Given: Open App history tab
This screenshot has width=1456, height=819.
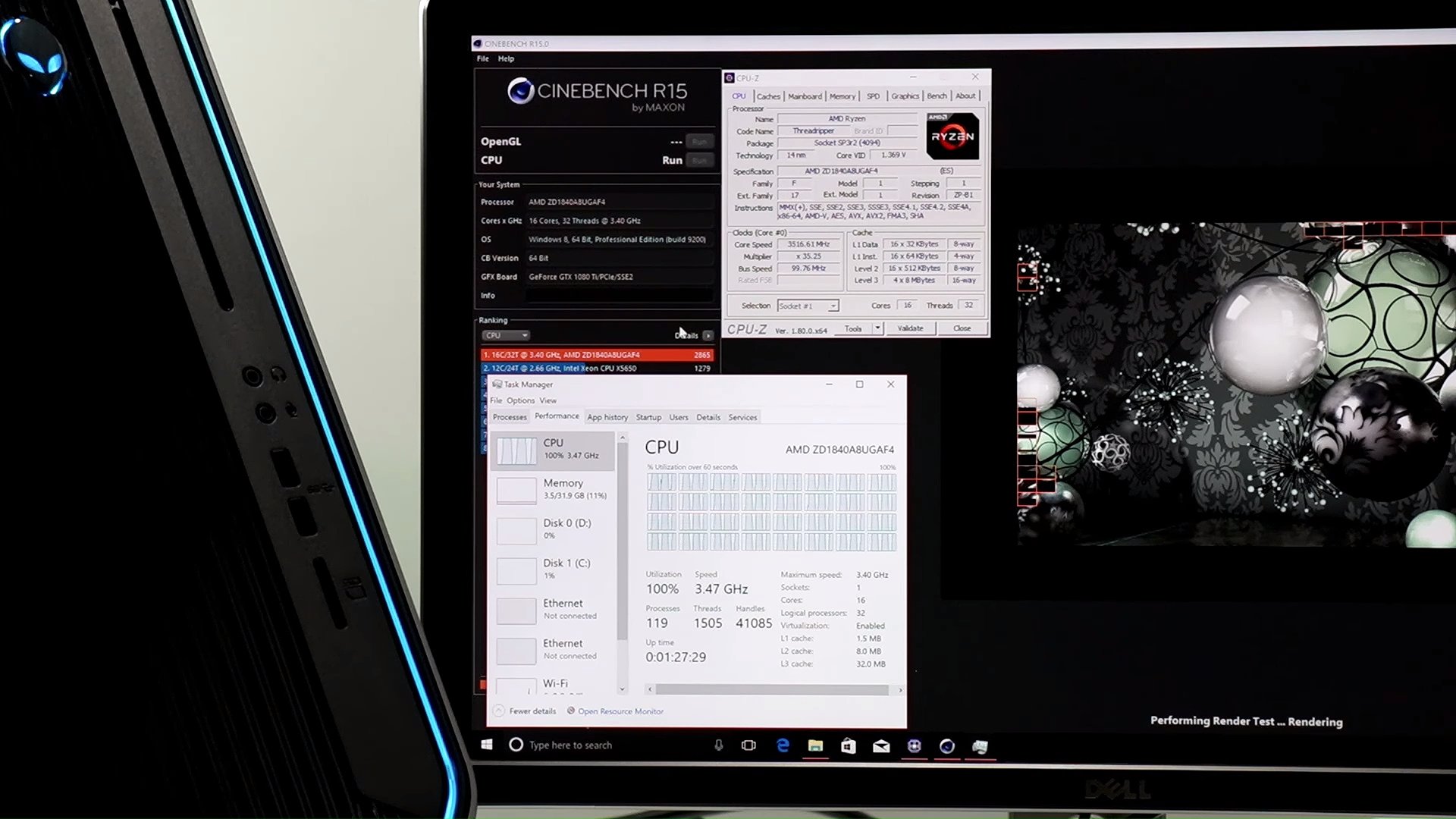Looking at the screenshot, I should click(607, 417).
